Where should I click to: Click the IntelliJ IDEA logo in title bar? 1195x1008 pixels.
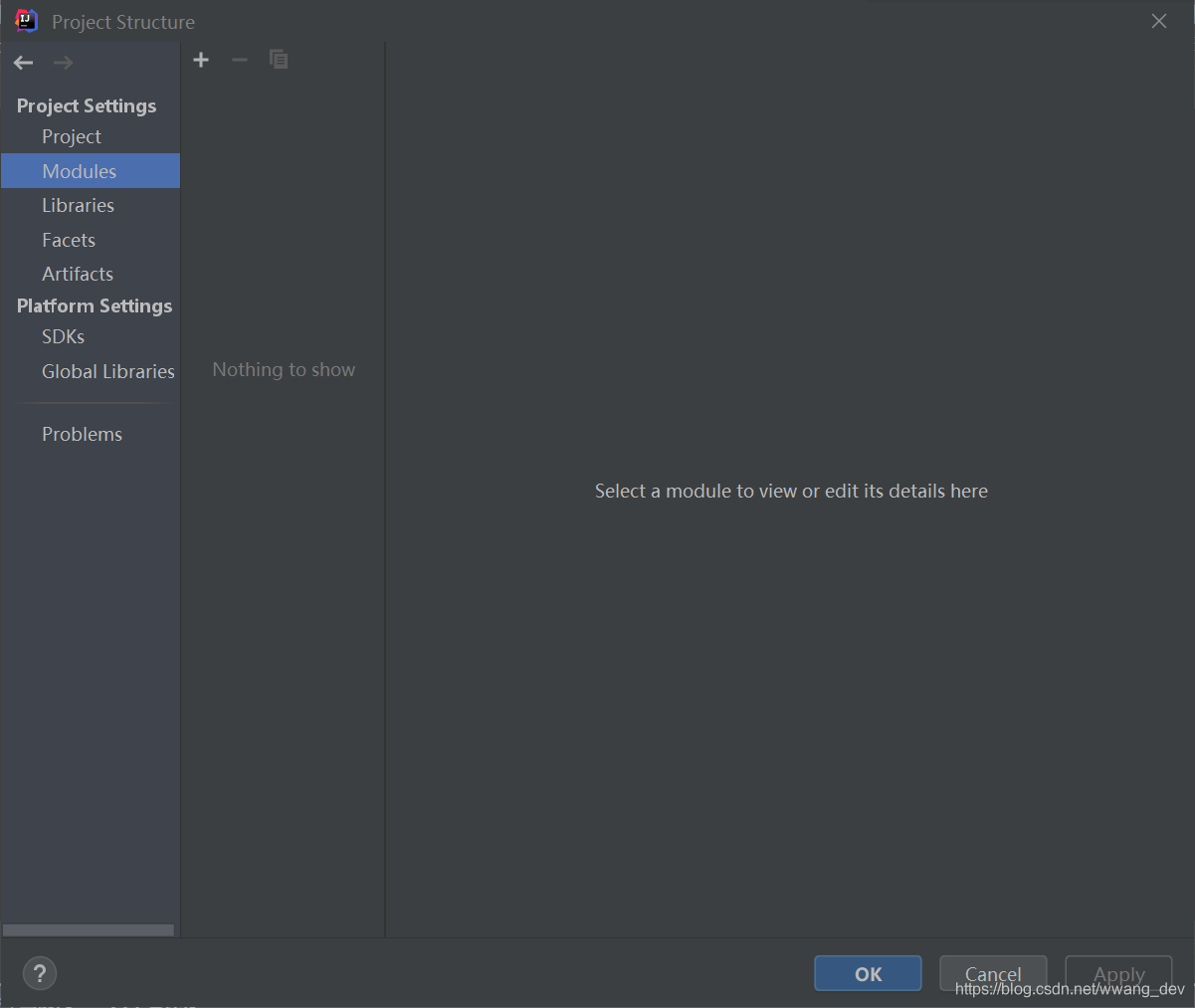tap(26, 20)
